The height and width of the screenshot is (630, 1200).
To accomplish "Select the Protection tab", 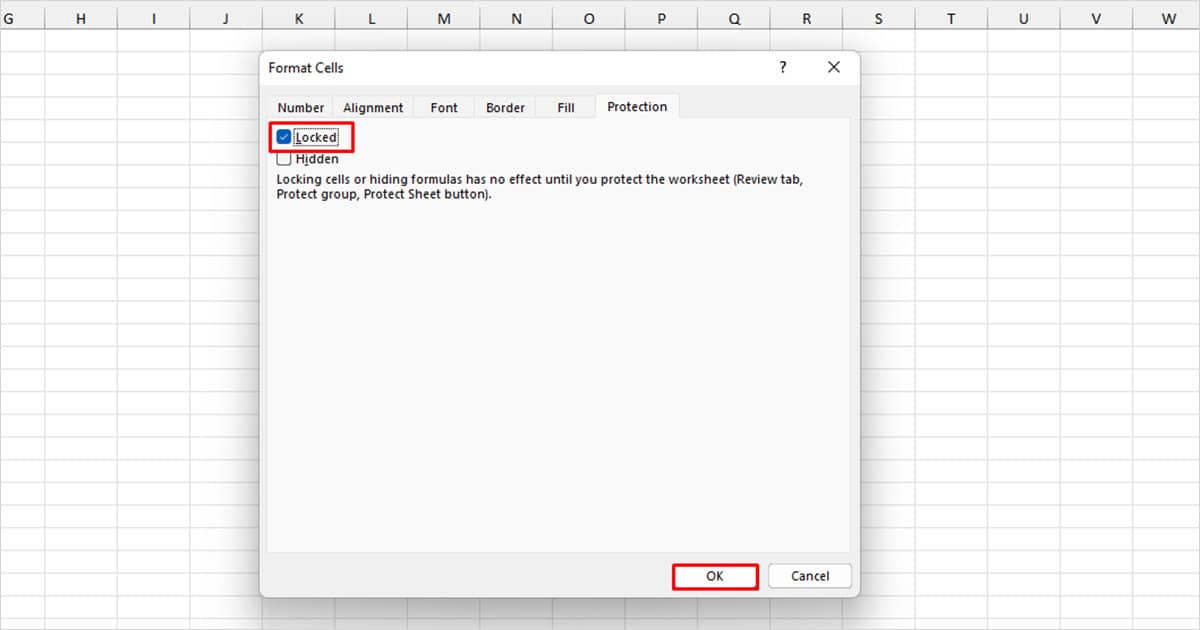I will pyautogui.click(x=637, y=106).
